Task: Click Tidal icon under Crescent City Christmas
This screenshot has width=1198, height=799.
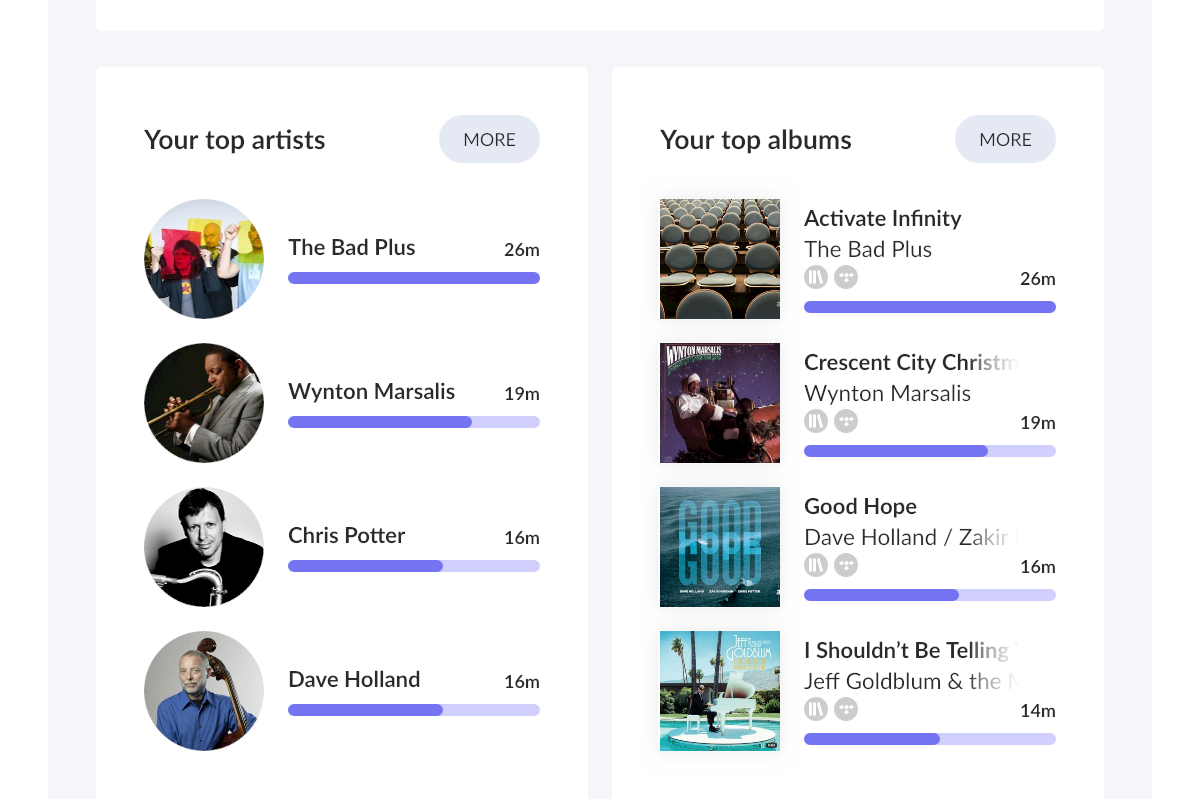Action: (846, 421)
